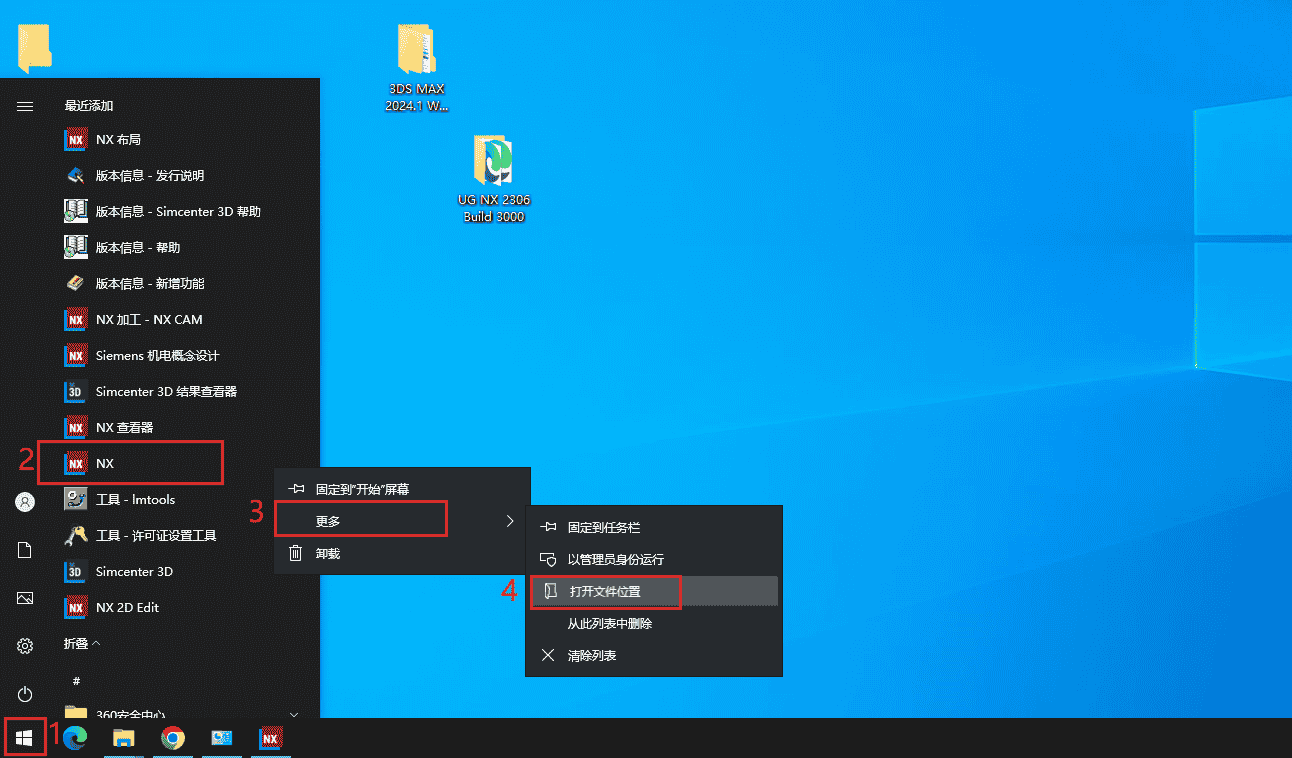Click the 版本信息 - 帮助 icon
Viewport: 1292px width, 758px height.
coord(76,248)
